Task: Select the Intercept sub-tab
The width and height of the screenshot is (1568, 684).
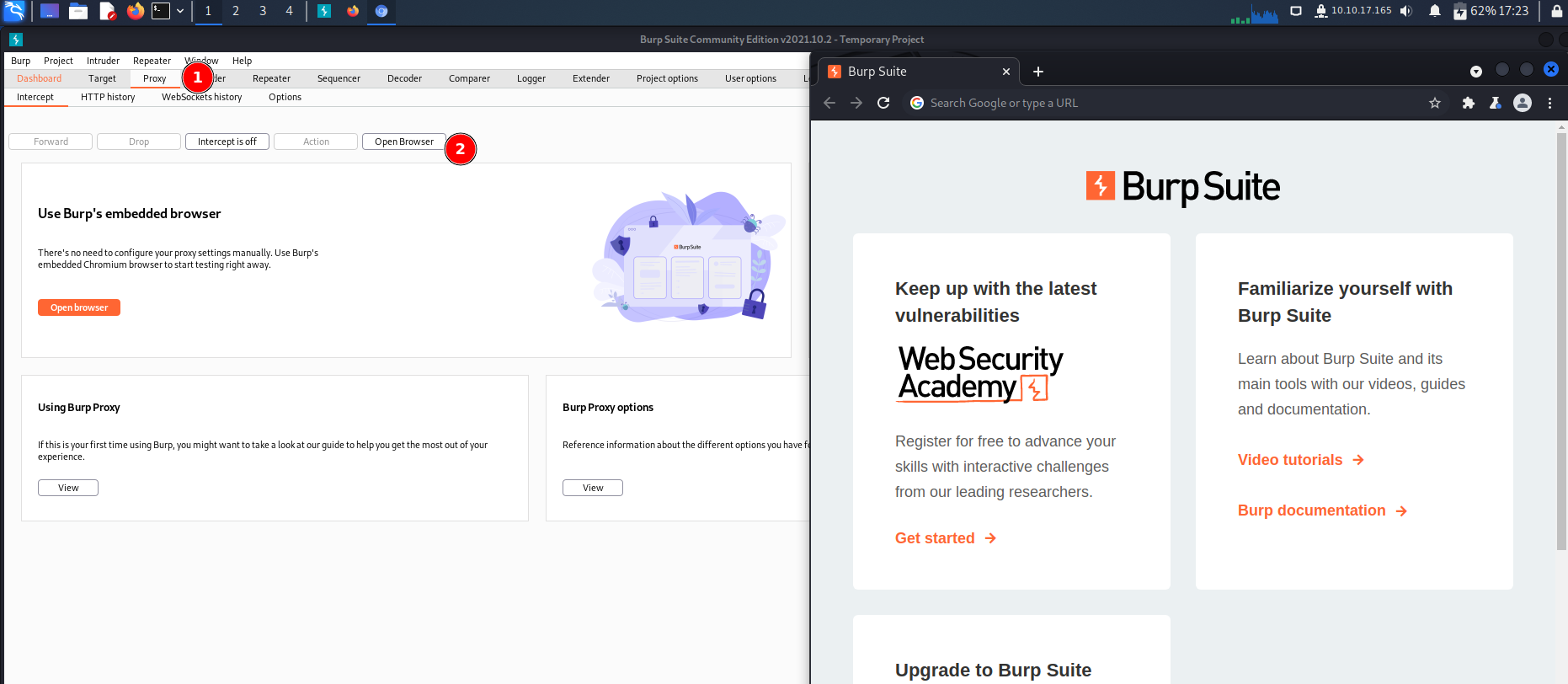Action: pyautogui.click(x=35, y=97)
